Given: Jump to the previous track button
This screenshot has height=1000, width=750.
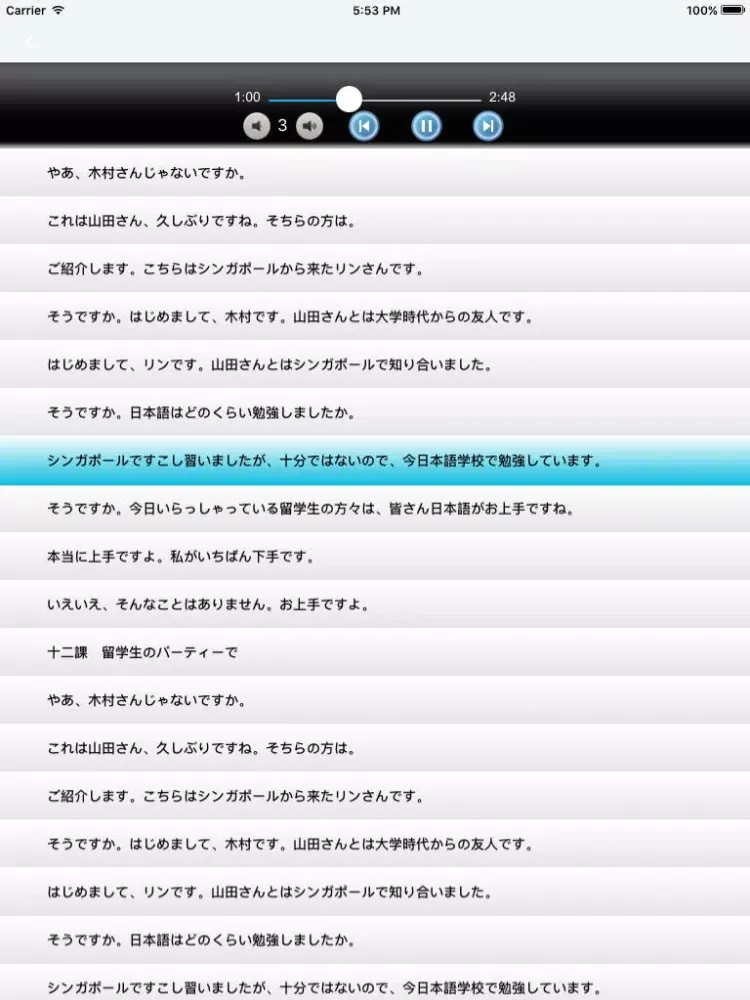Looking at the screenshot, I should tap(364, 126).
